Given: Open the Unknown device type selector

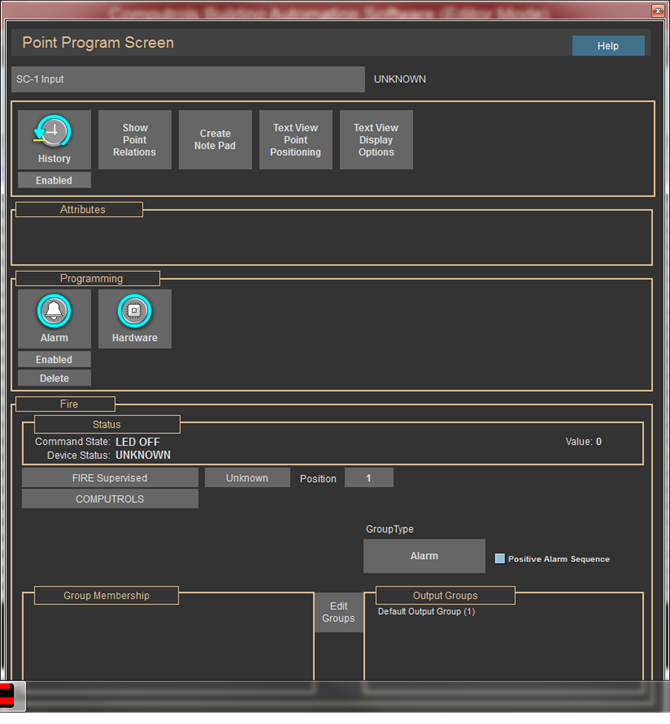Looking at the screenshot, I should point(247,478).
